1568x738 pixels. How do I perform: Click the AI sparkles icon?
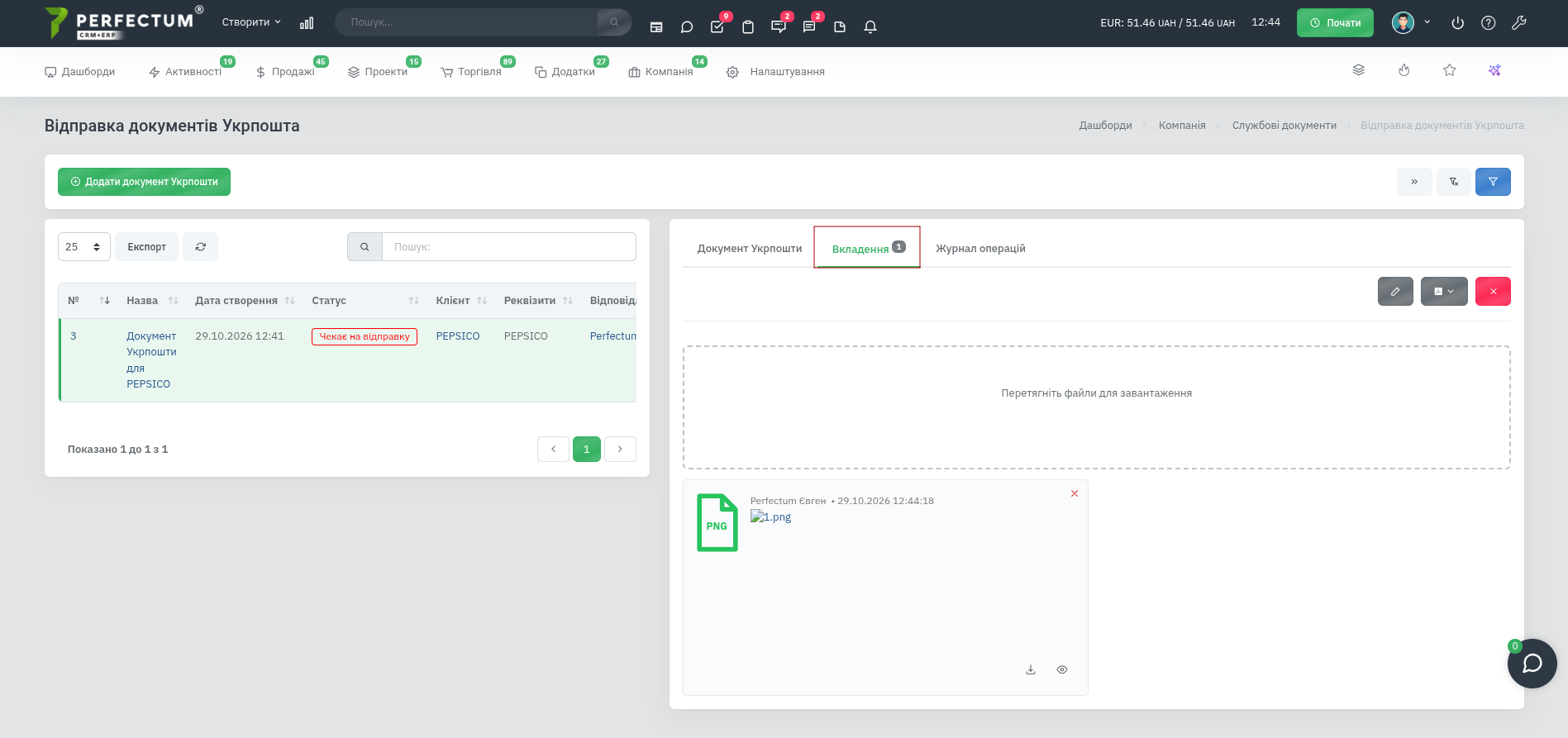click(1494, 70)
